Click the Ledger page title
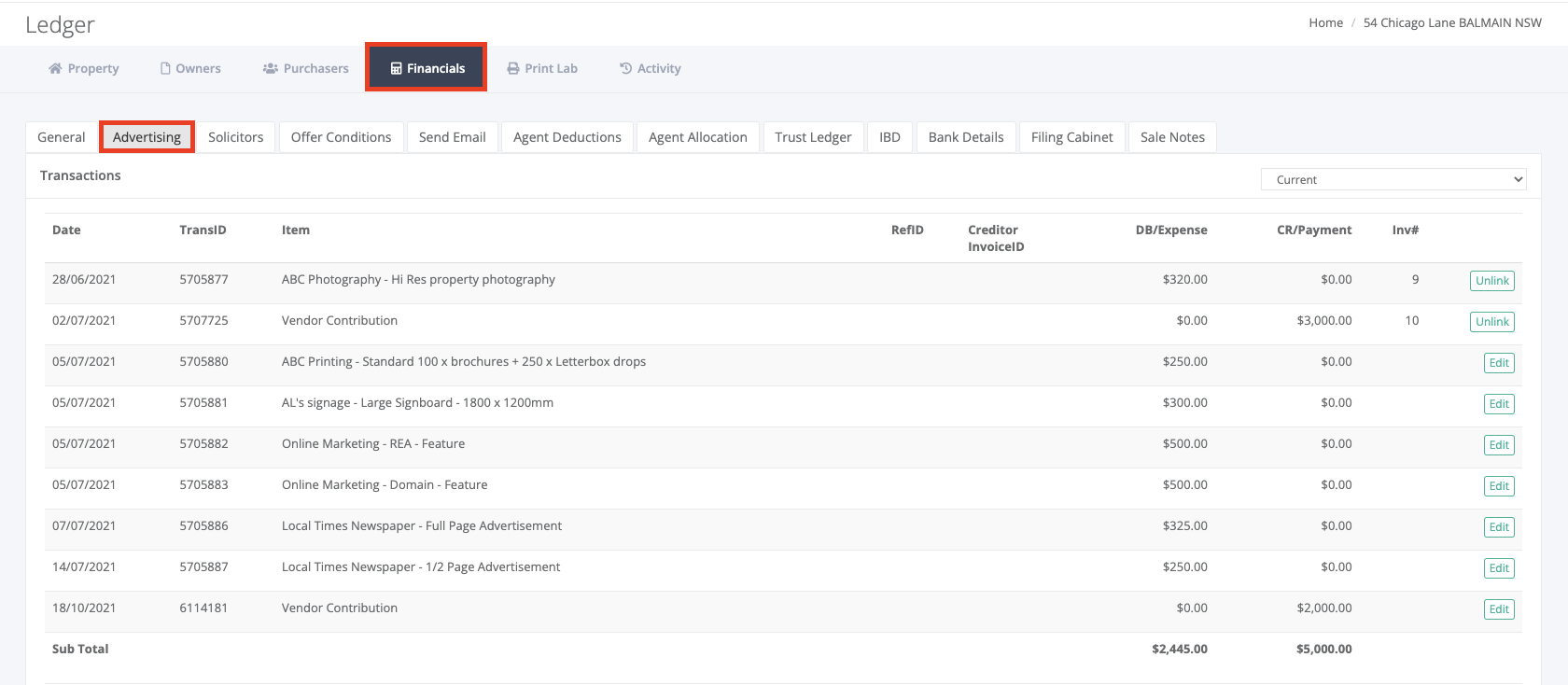 (60, 25)
